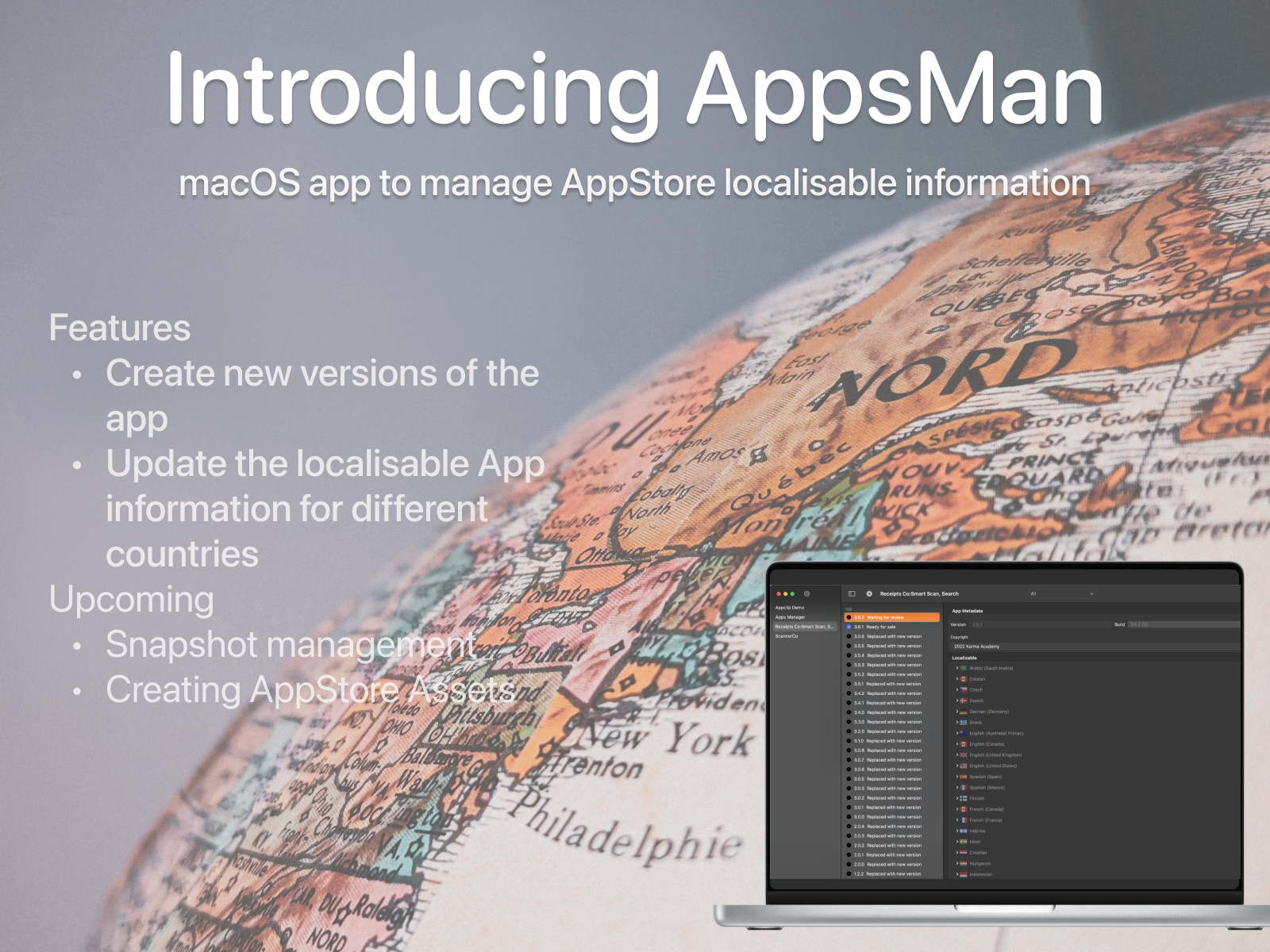Expand the English (Canada) chevron
Screen dimensions: 1270x952
point(956,744)
